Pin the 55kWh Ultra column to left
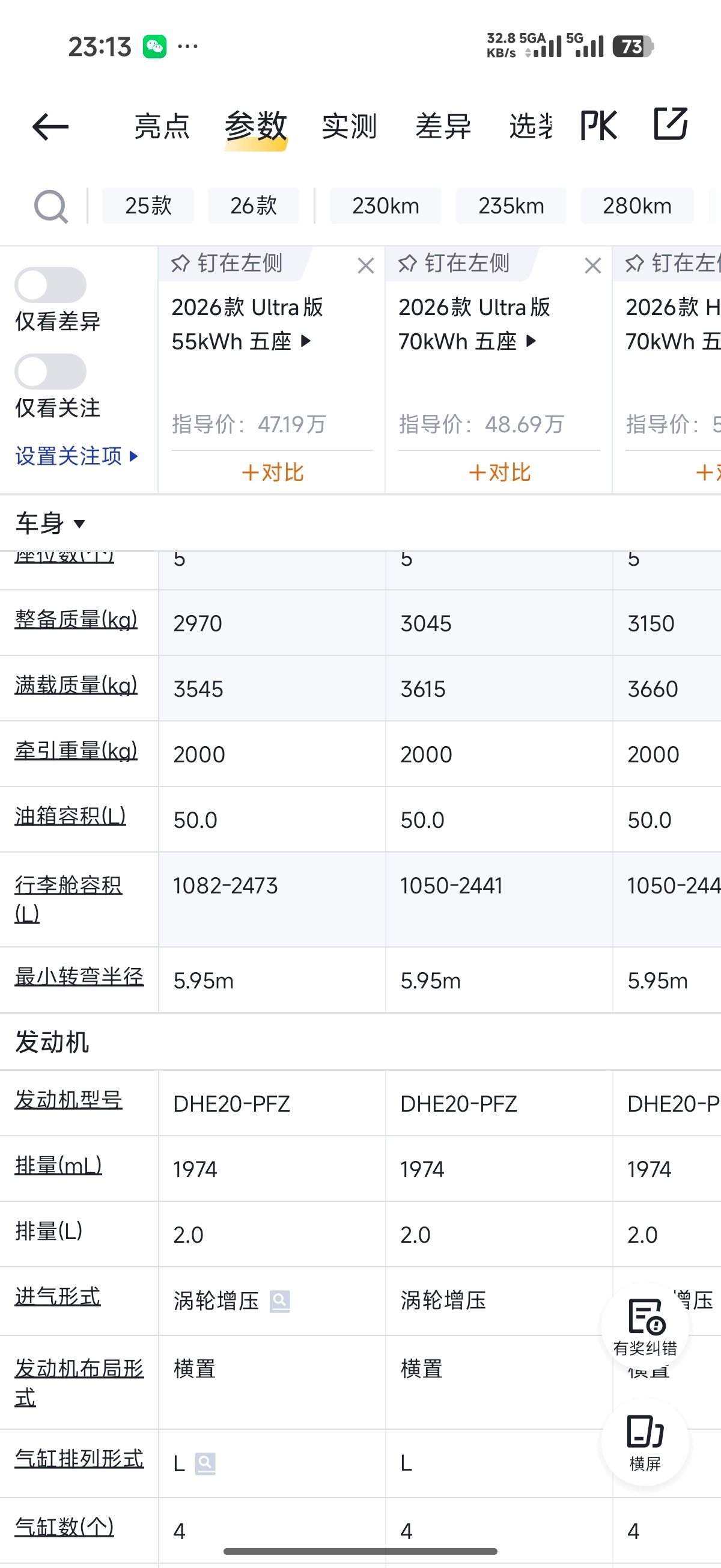 tap(228, 263)
